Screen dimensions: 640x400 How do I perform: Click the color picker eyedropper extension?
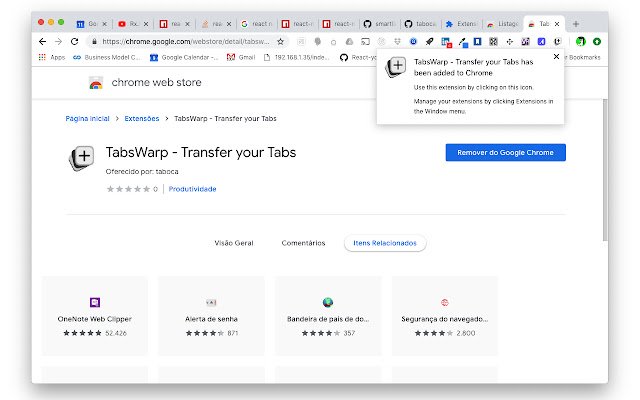pyautogui.click(x=462, y=42)
